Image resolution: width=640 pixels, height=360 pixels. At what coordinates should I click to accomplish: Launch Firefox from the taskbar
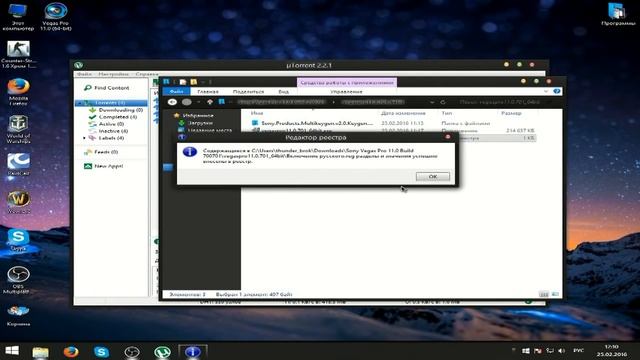tap(71, 352)
